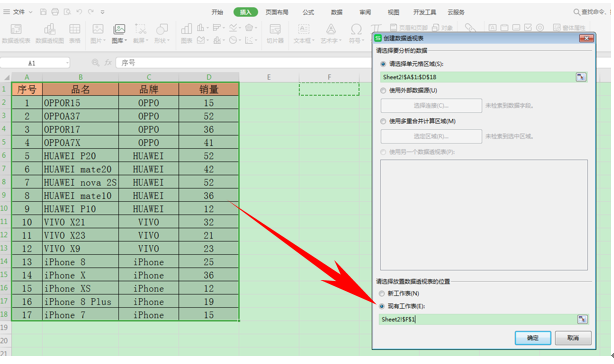Click the 图表 chart icon
Image resolution: width=614 pixels, height=364 pixels.
tap(186, 29)
